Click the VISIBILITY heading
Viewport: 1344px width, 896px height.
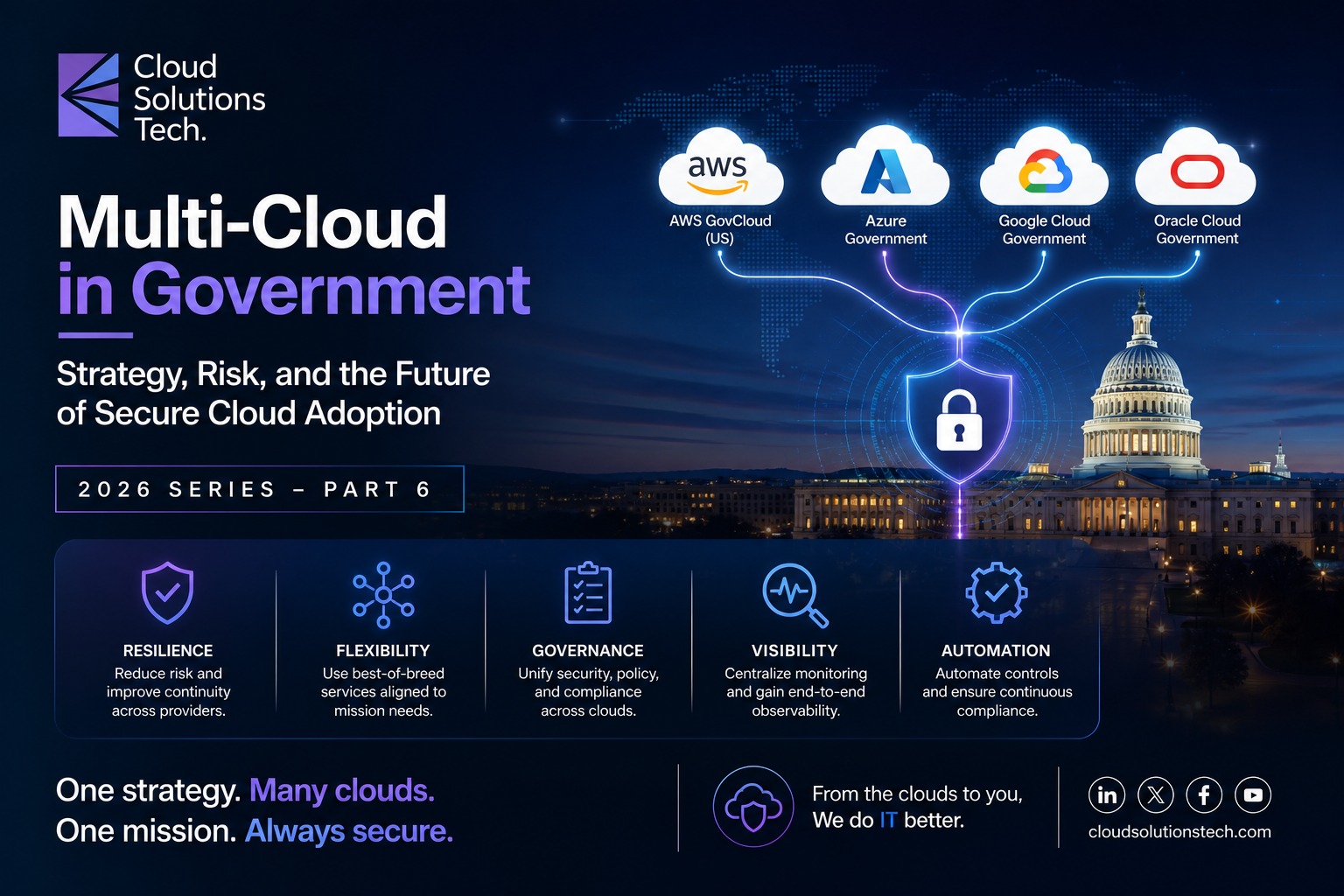[x=794, y=651]
